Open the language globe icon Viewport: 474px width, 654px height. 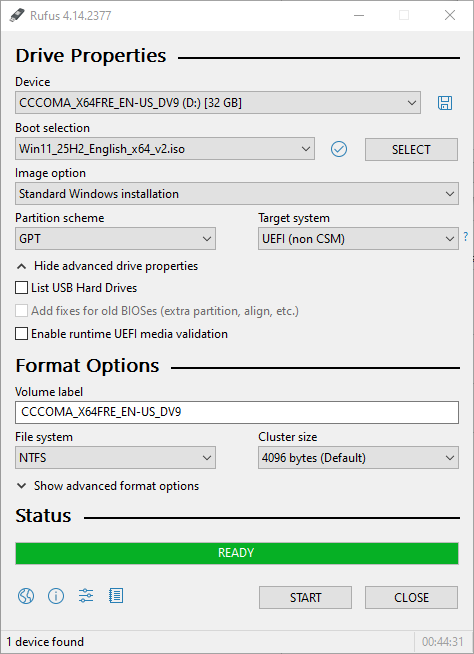pyautogui.click(x=26, y=596)
